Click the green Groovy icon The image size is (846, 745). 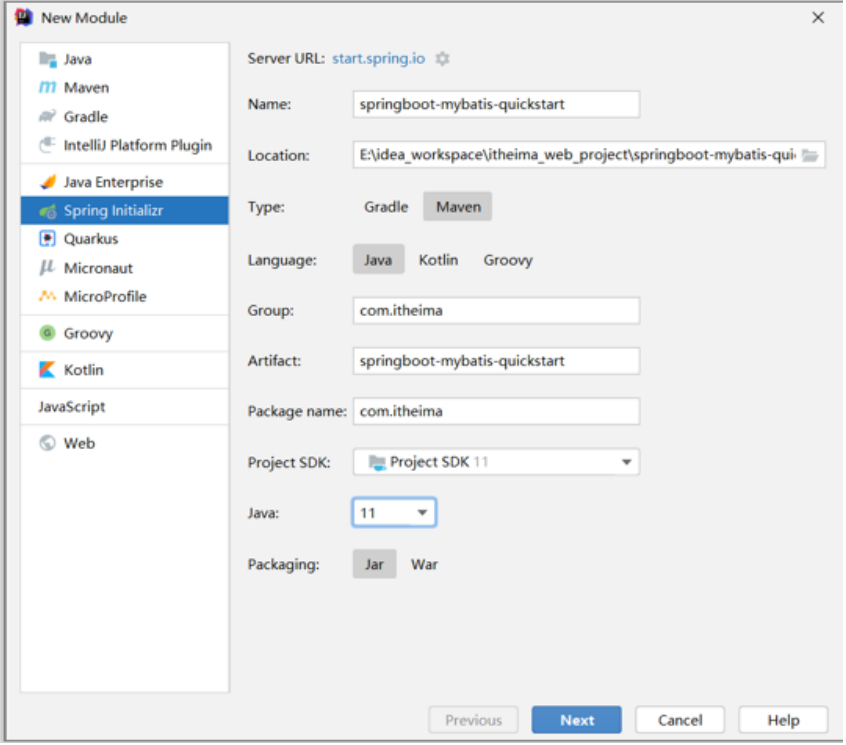point(47,333)
